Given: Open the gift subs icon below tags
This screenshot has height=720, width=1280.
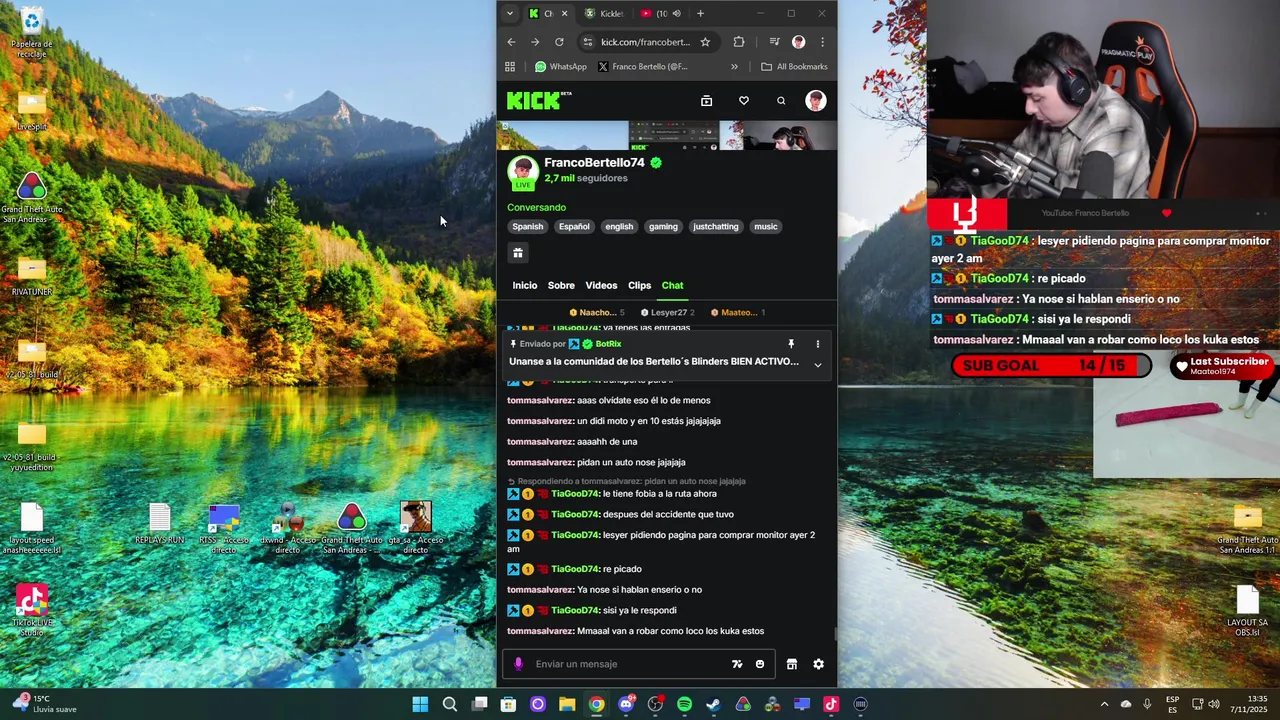Looking at the screenshot, I should pos(518,253).
